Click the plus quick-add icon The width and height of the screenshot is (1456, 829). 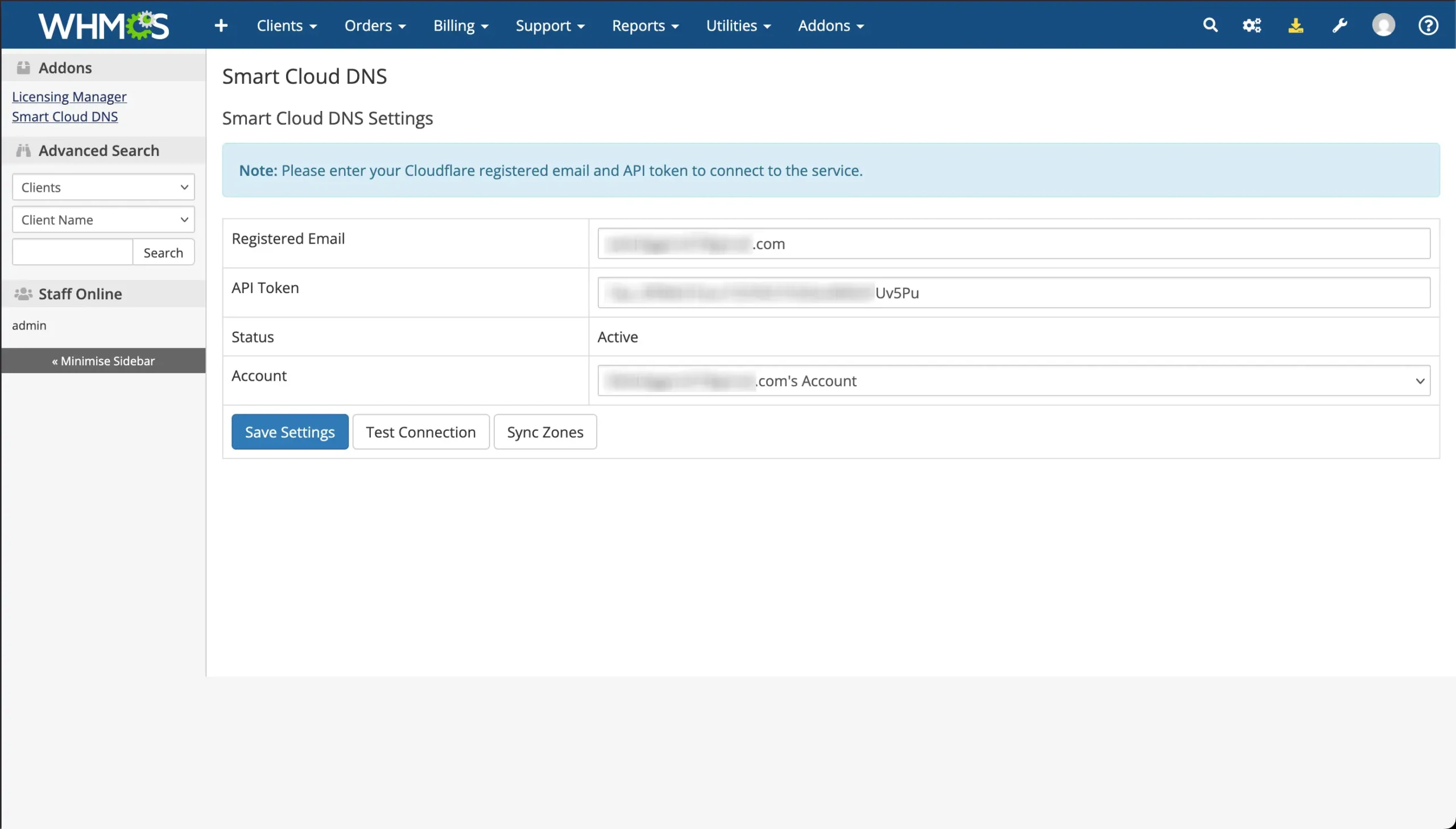221,26
